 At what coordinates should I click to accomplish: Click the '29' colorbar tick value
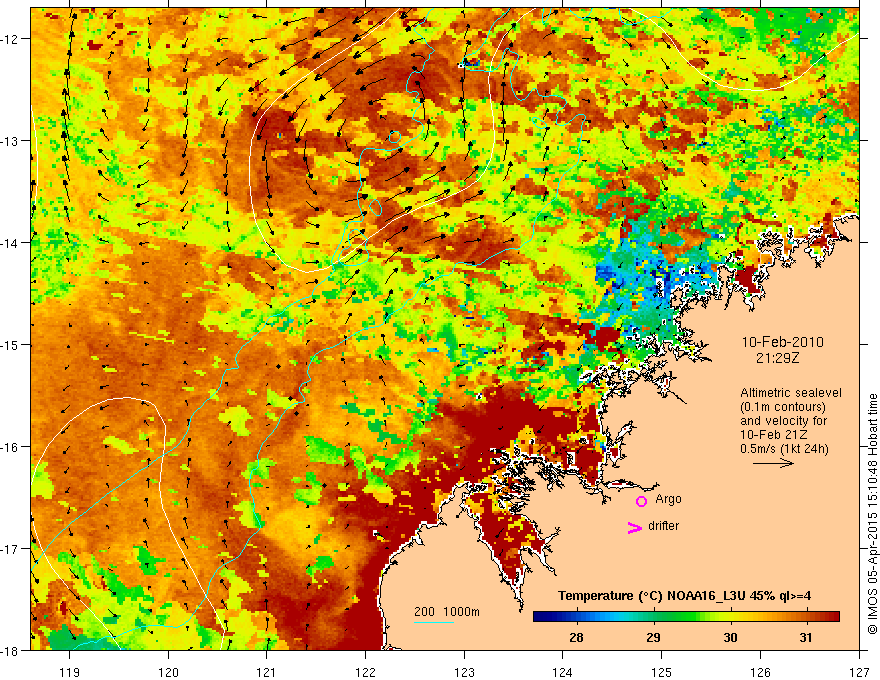pos(653,638)
